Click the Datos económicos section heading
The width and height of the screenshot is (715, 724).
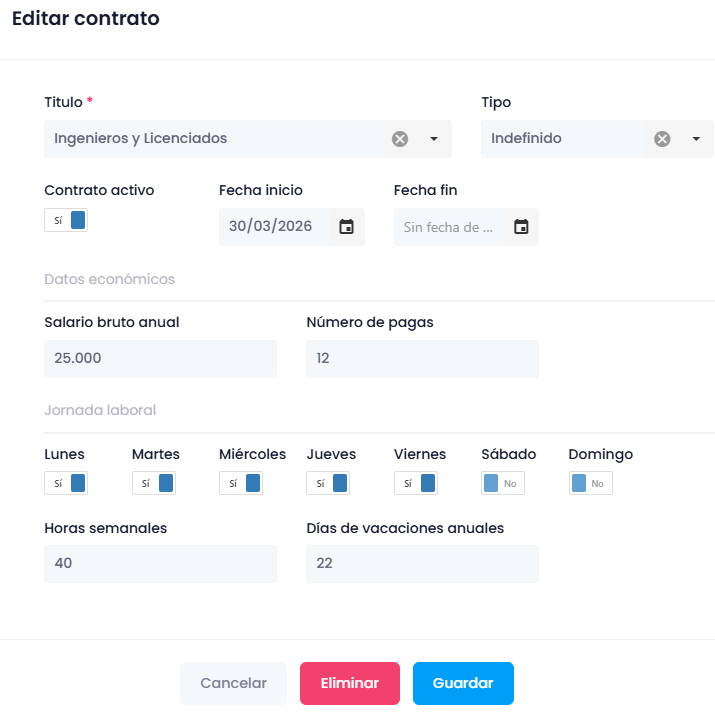[x=109, y=279]
